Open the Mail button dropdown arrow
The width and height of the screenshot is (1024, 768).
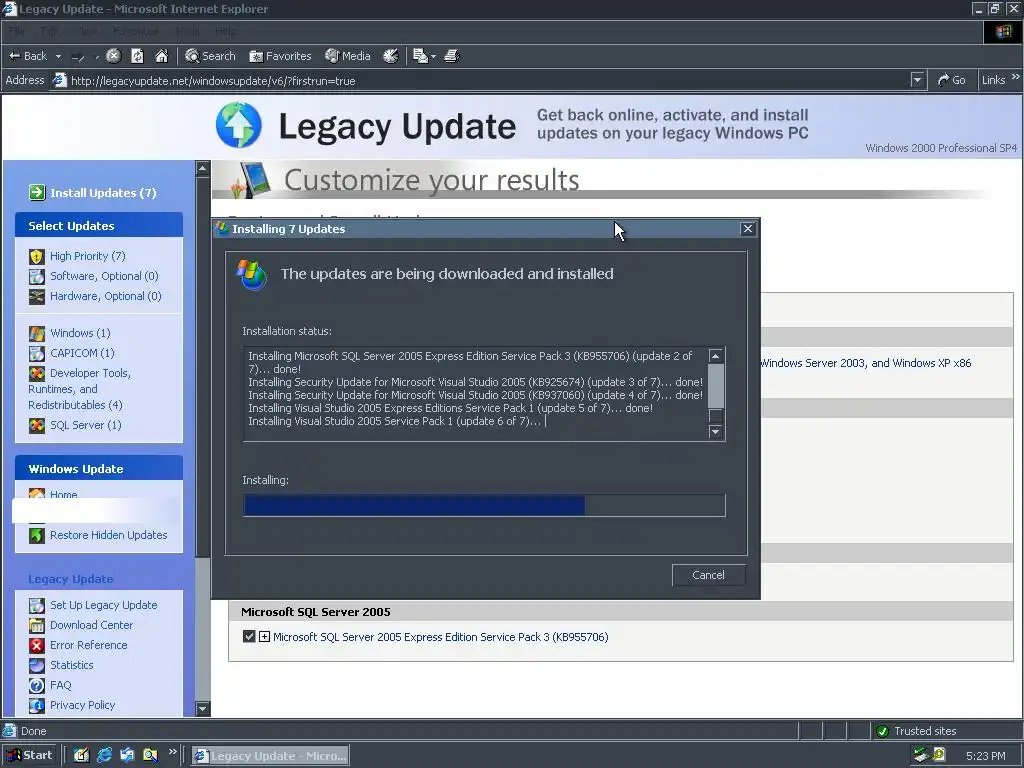point(434,56)
